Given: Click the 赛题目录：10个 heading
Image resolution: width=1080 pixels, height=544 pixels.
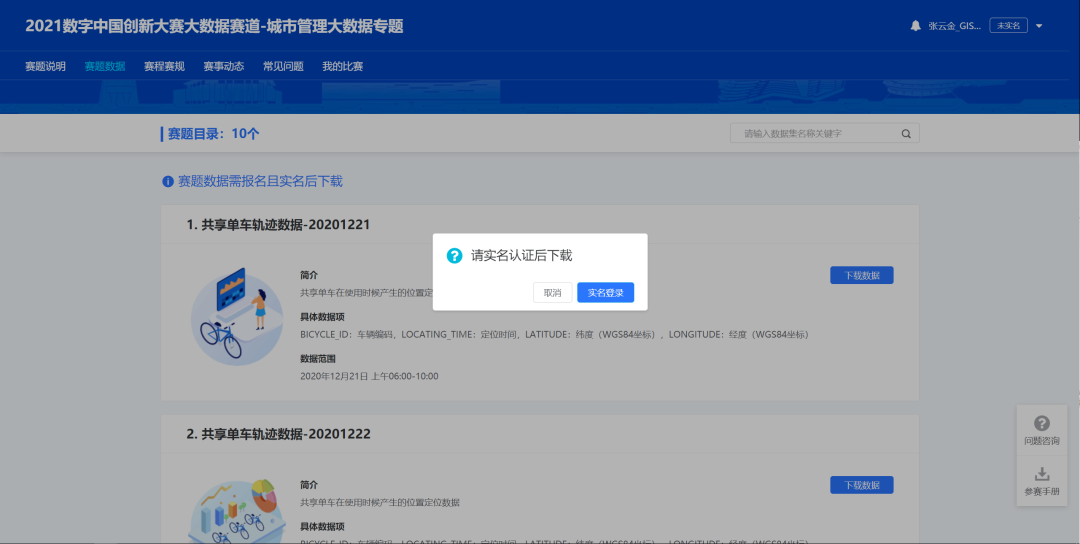Looking at the screenshot, I should point(214,134).
